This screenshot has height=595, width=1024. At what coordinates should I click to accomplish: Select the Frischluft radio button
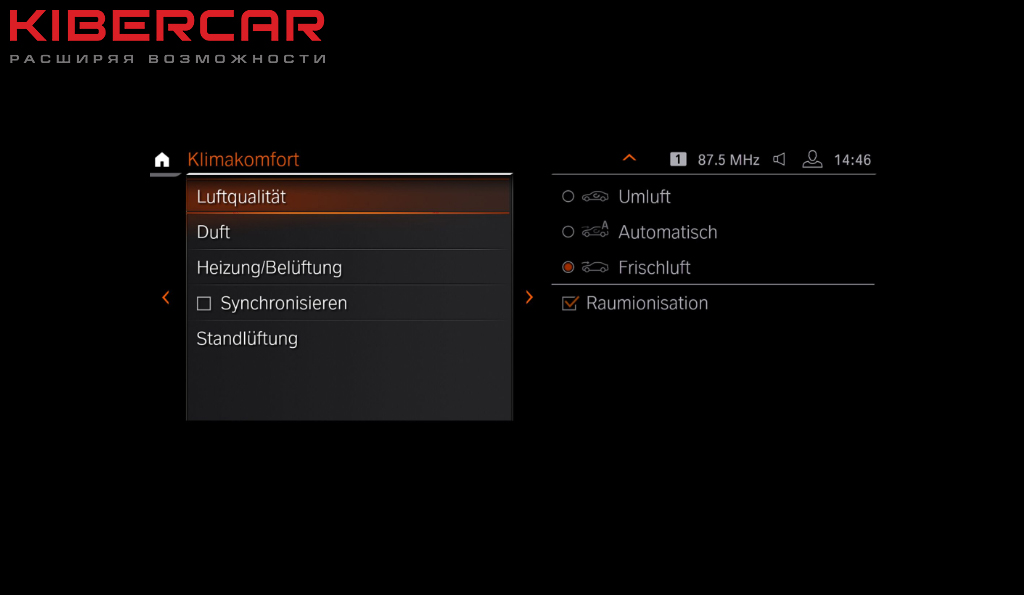(x=568, y=267)
